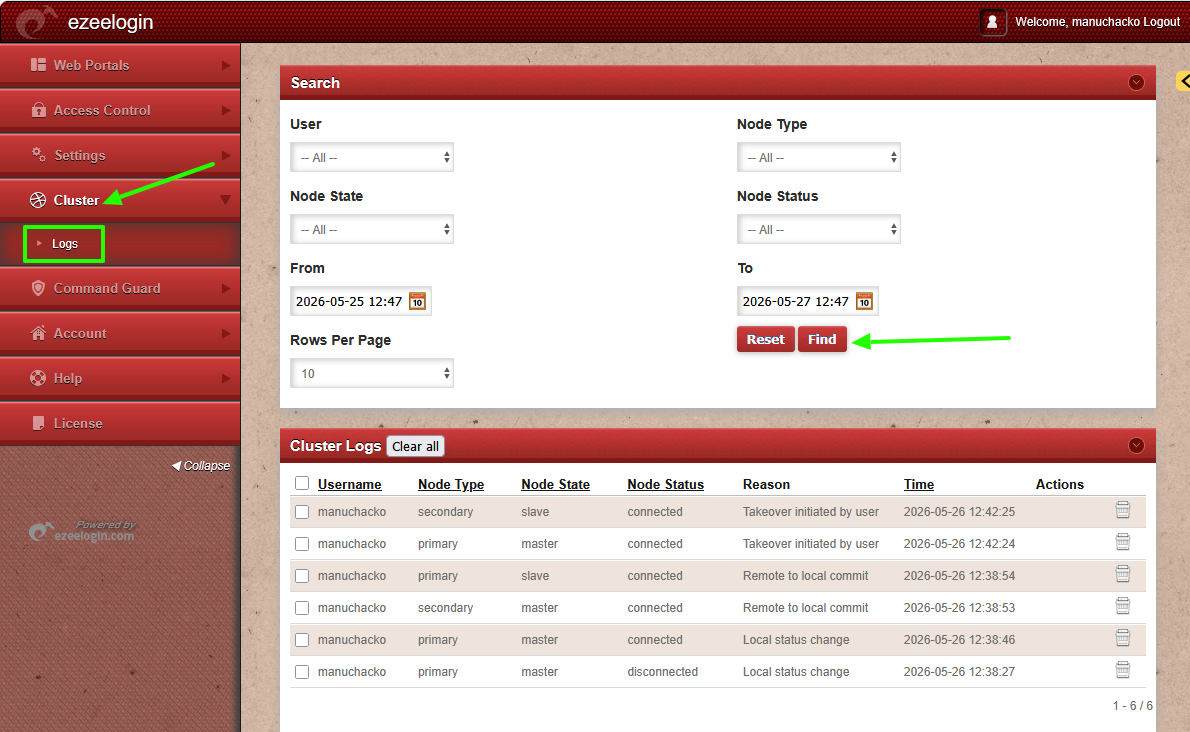Collapse the sidebar with Collapse link
1190x732 pixels.
(x=201, y=466)
